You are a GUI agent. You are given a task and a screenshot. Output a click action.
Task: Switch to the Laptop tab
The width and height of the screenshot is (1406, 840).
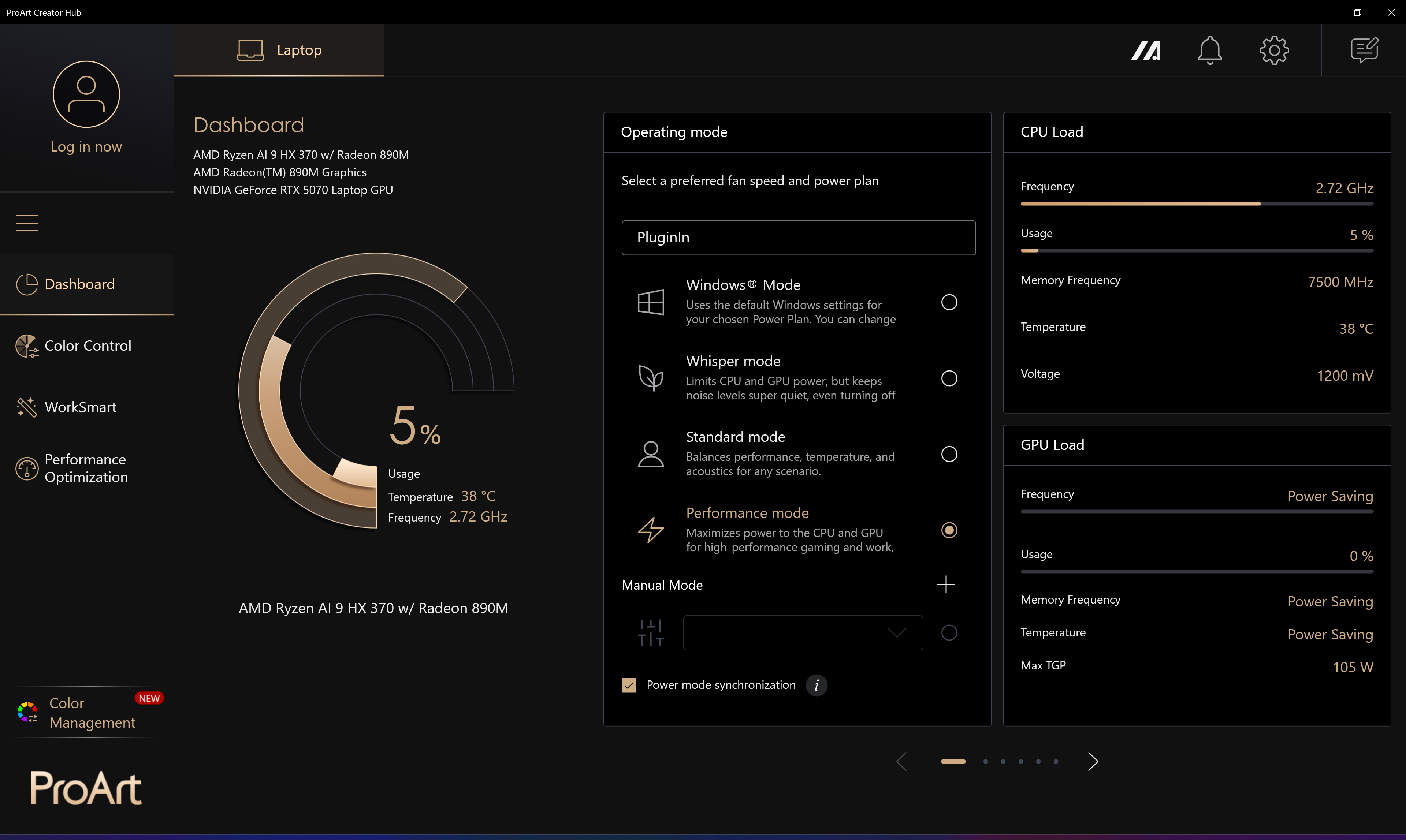(x=279, y=51)
